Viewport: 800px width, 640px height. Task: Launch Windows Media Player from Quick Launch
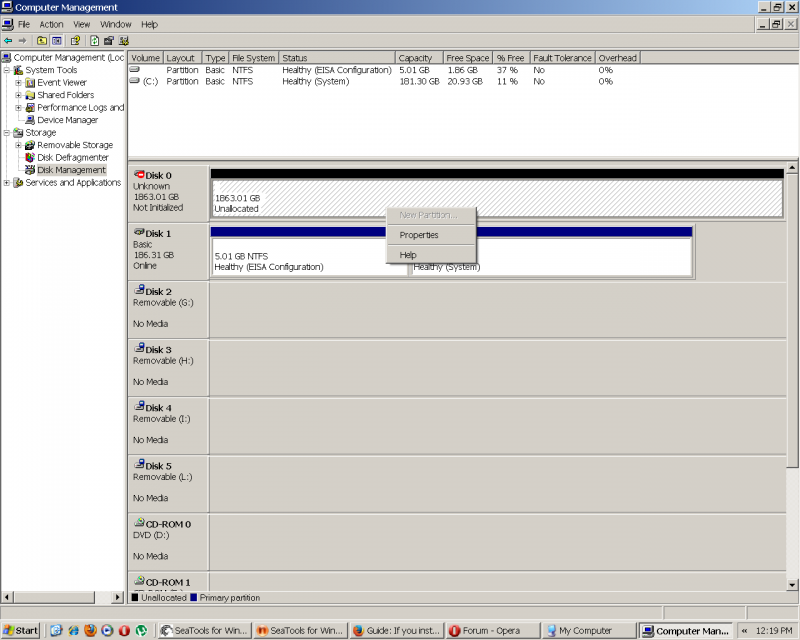(x=107, y=630)
